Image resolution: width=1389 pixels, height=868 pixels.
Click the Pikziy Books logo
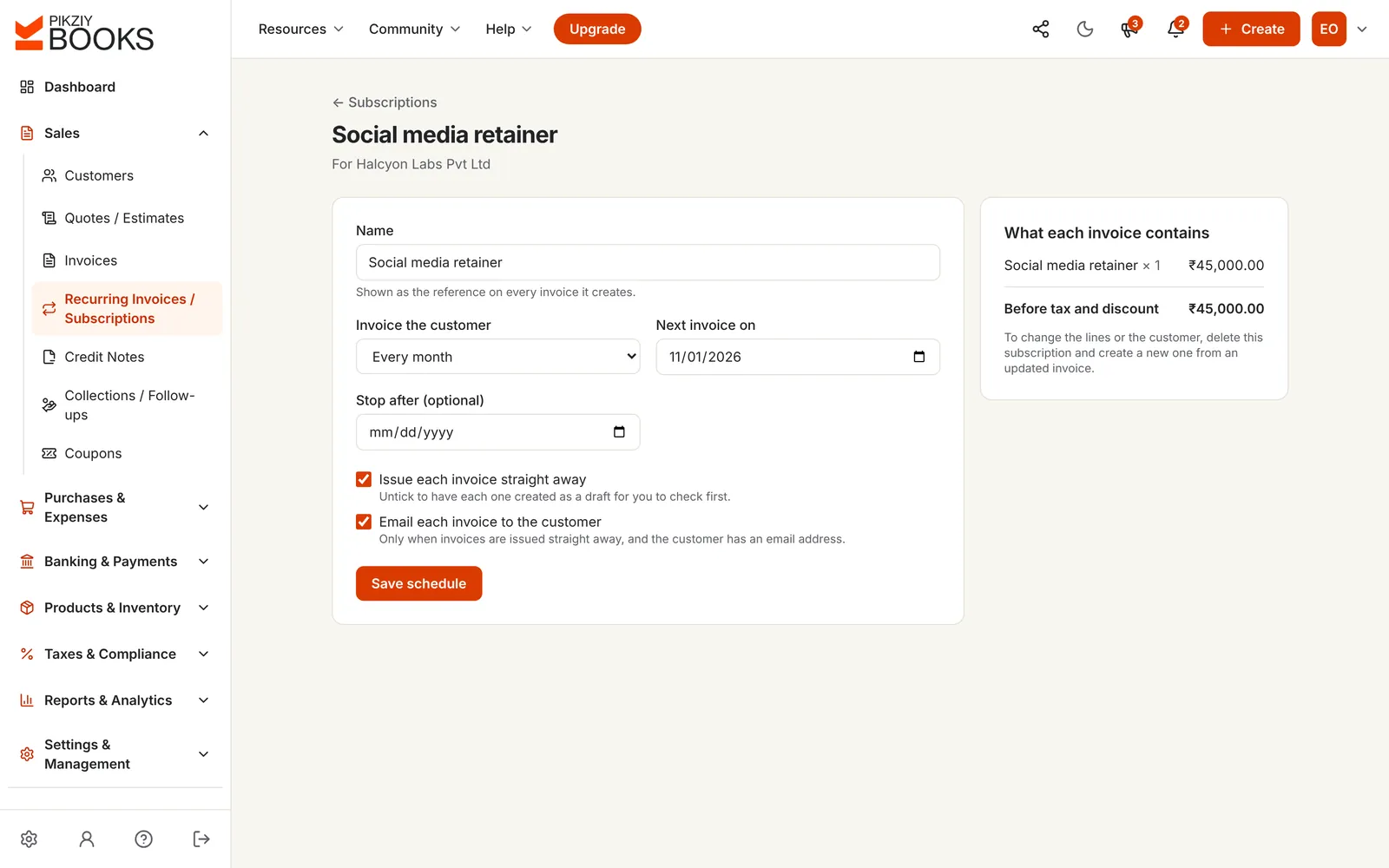tap(84, 33)
